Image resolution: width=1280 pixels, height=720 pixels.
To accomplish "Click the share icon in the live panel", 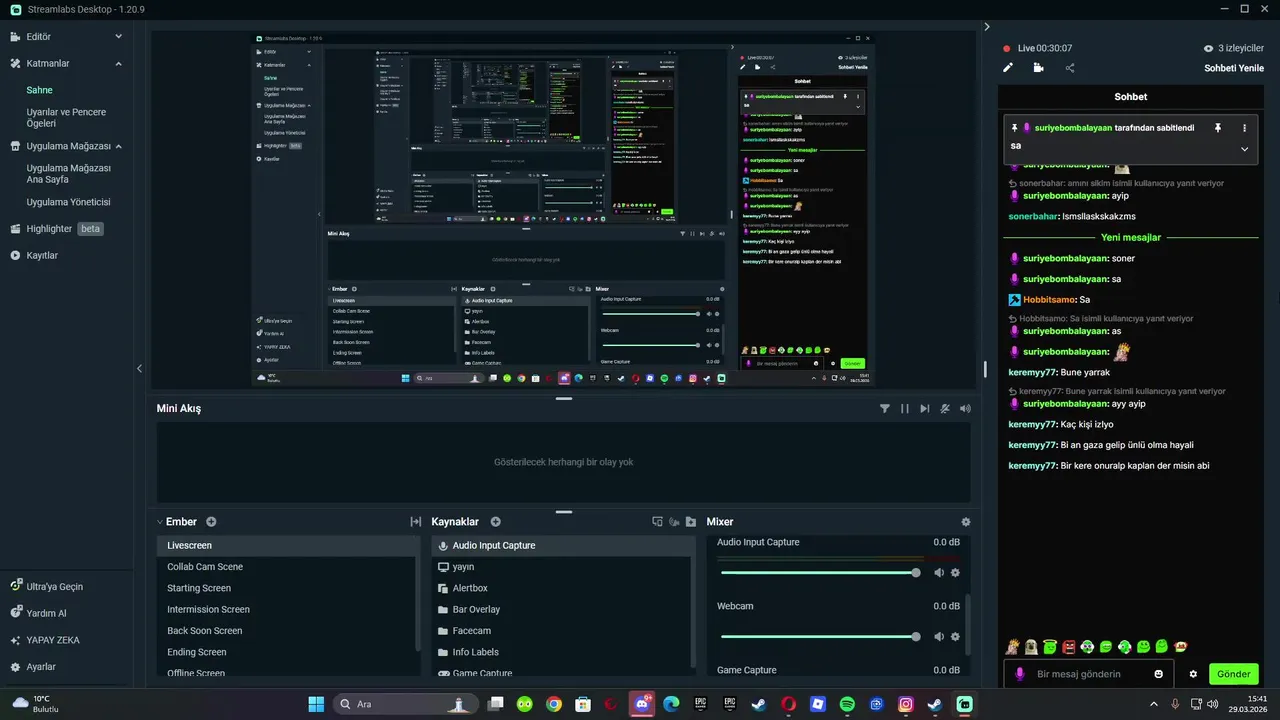I will (1070, 68).
